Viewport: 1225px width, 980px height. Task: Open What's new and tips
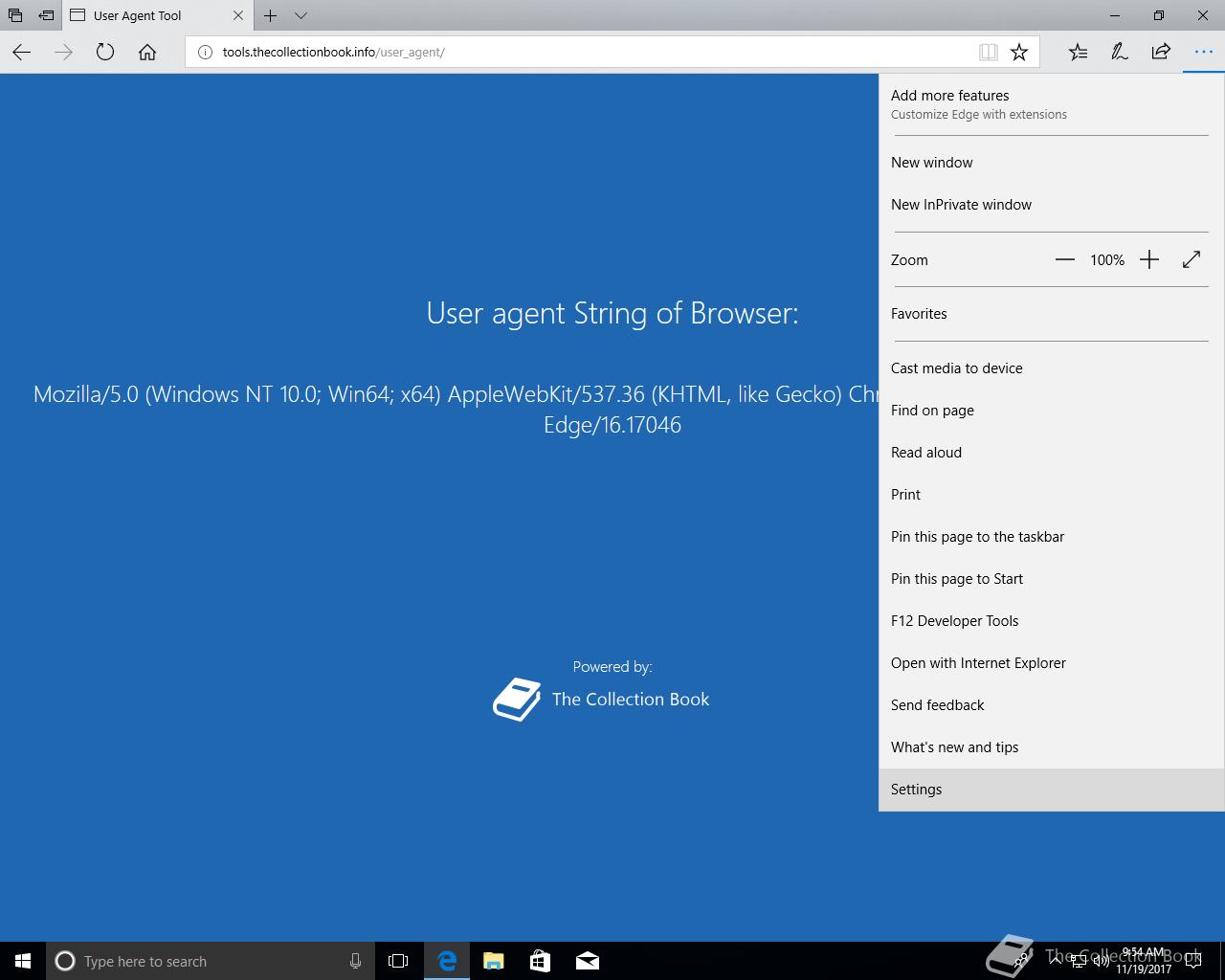pos(1051,747)
